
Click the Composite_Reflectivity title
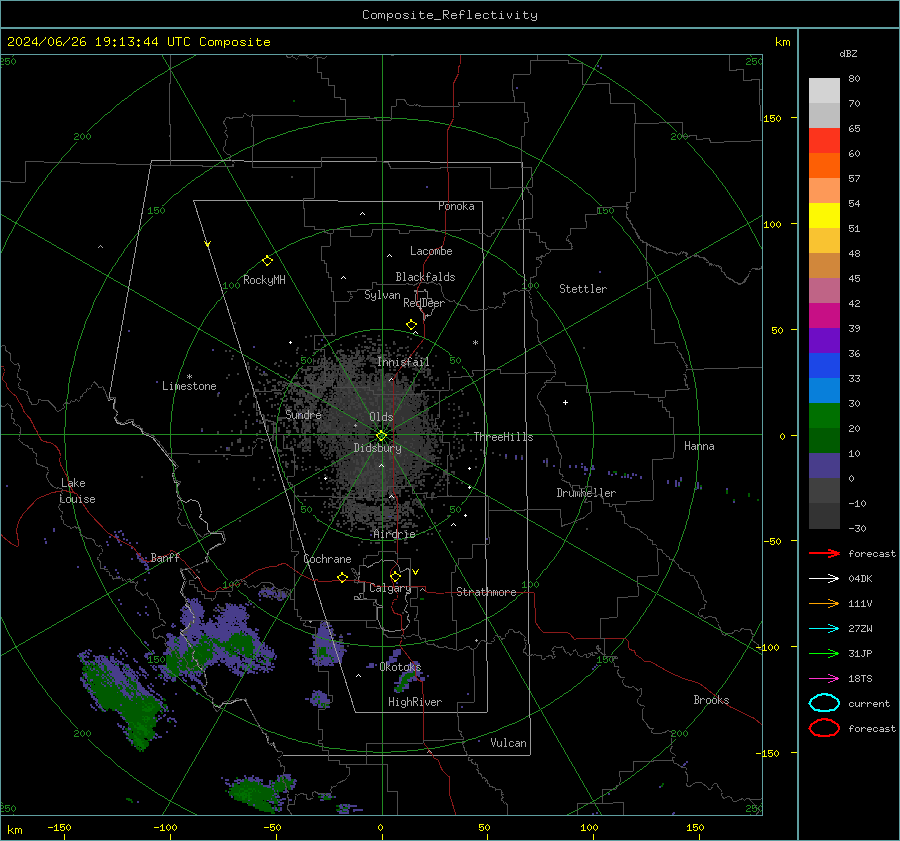(450, 15)
